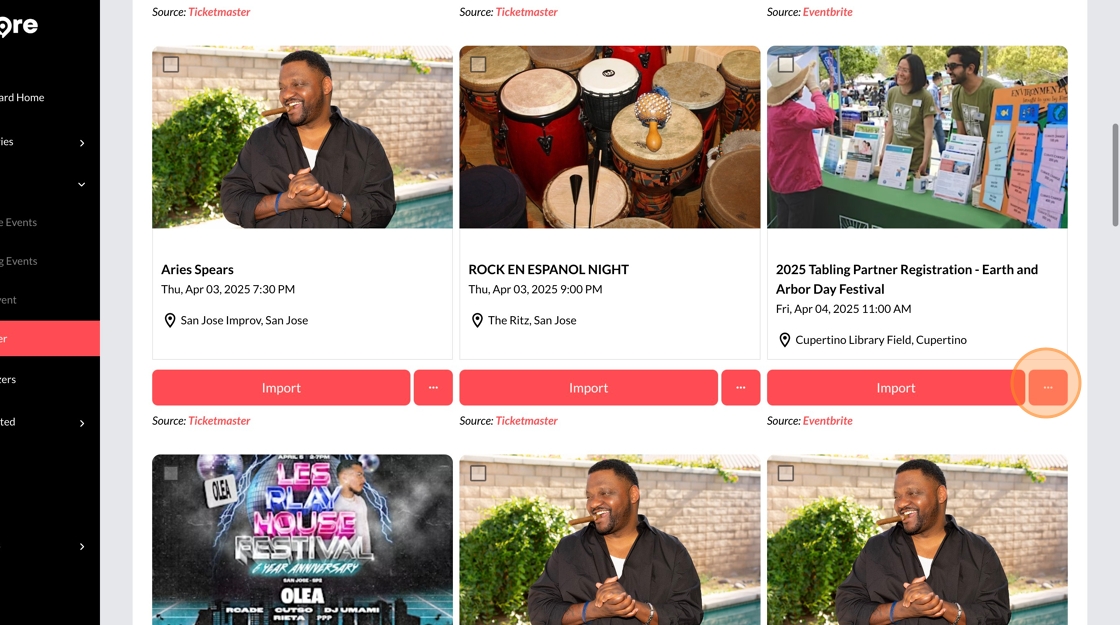The image size is (1120, 625).
Task: Open Dashboard Home in sidebar
Action: (x=22, y=97)
